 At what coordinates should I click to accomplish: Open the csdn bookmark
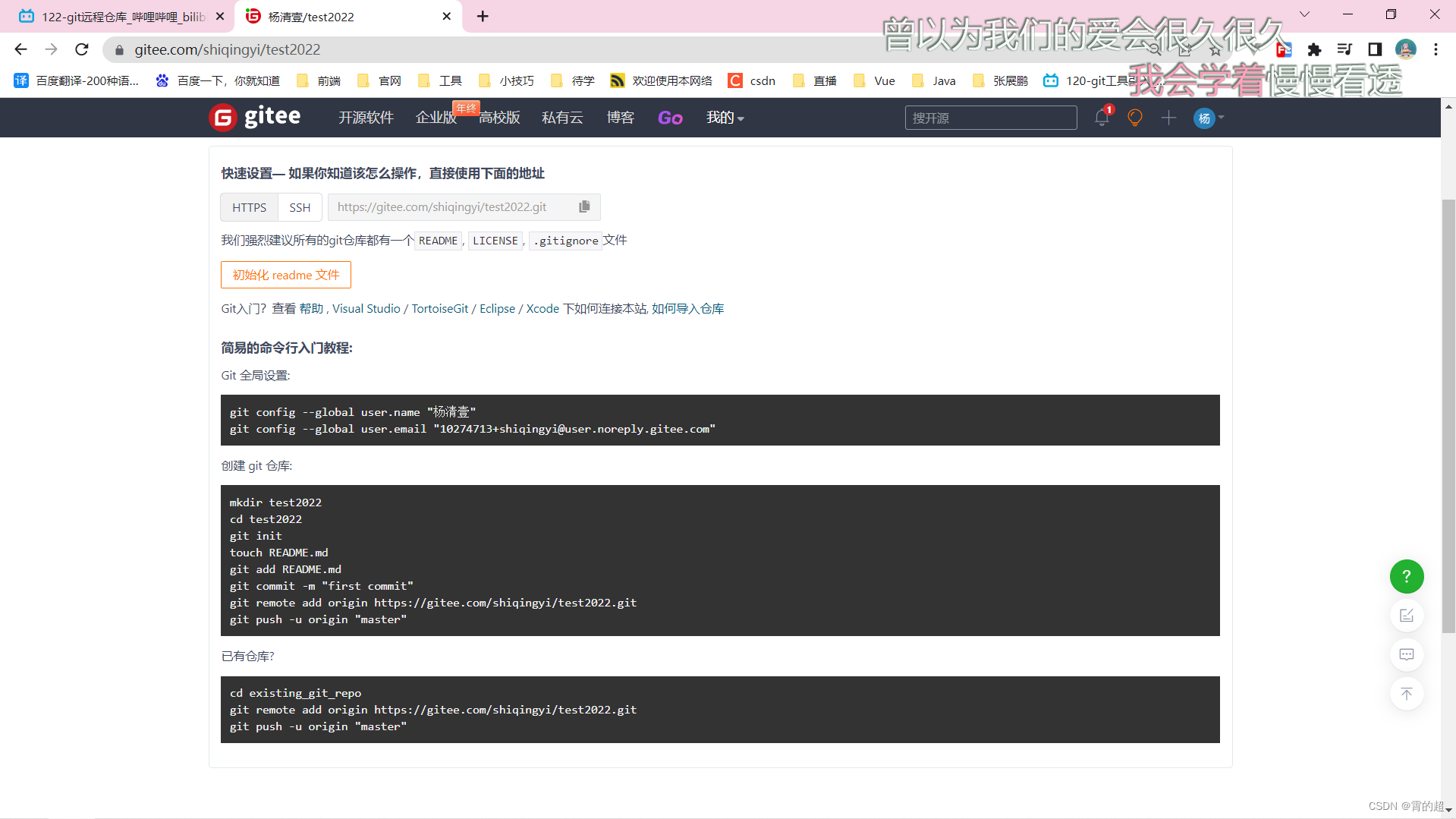pos(752,80)
